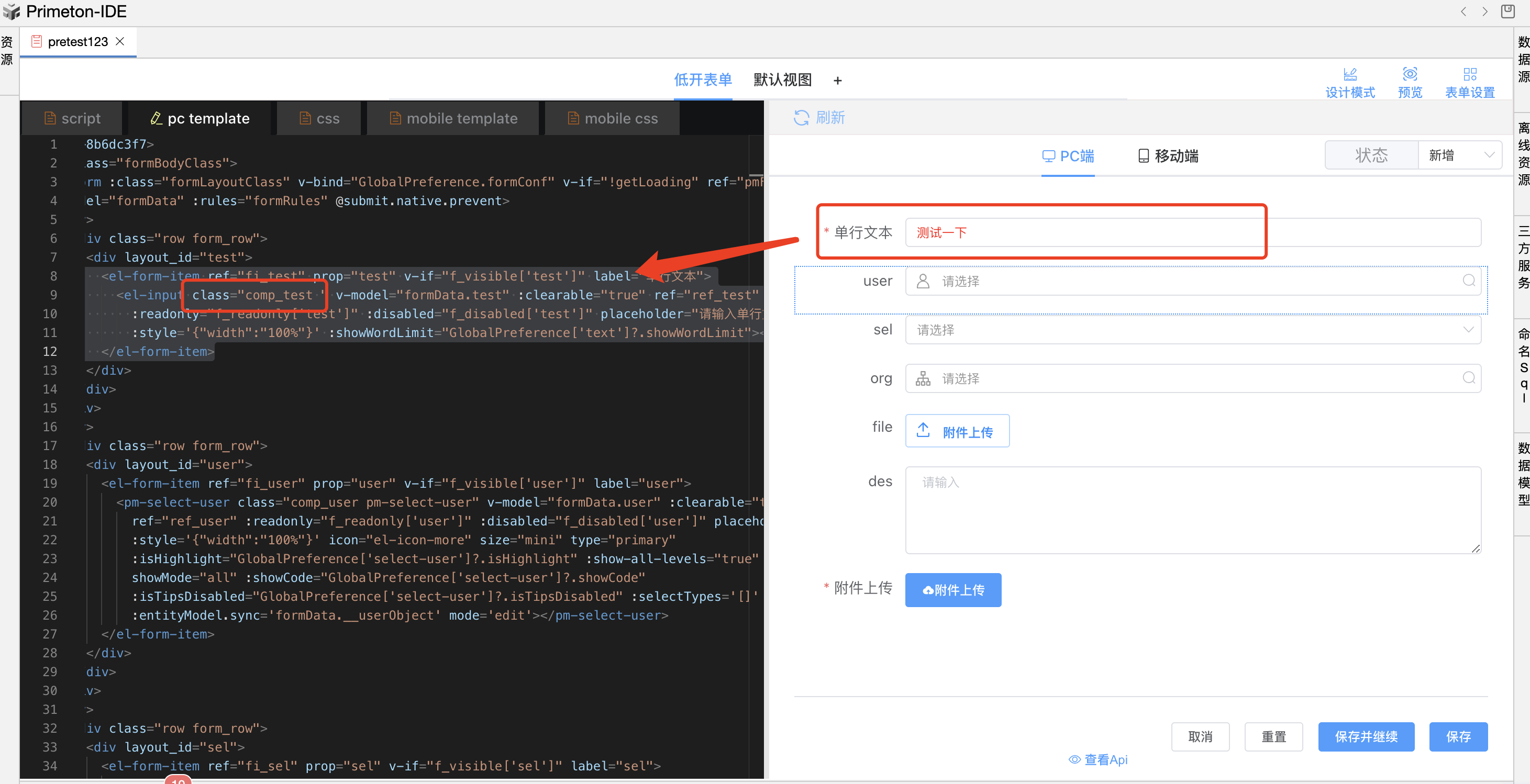The image size is (1530, 784).
Task: Open the mobile template tab
Action: point(453,119)
